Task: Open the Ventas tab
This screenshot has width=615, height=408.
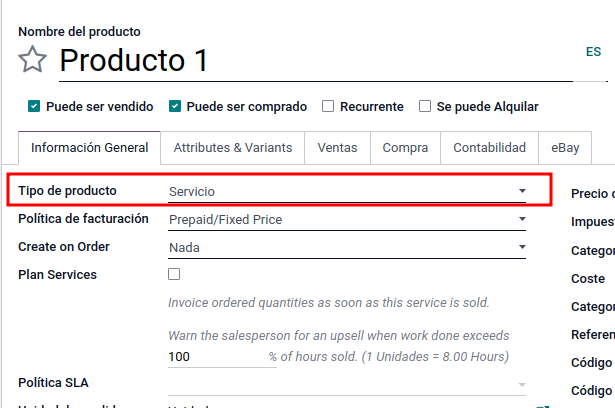Action: point(337,147)
